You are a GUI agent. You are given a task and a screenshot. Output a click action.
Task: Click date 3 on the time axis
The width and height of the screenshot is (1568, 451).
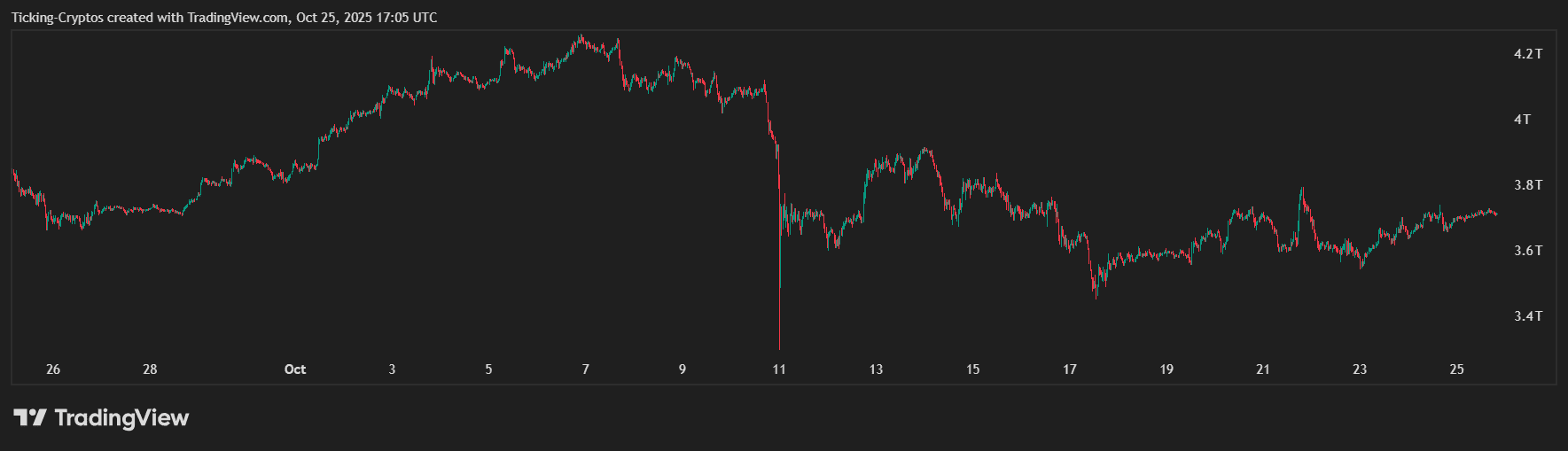click(392, 369)
